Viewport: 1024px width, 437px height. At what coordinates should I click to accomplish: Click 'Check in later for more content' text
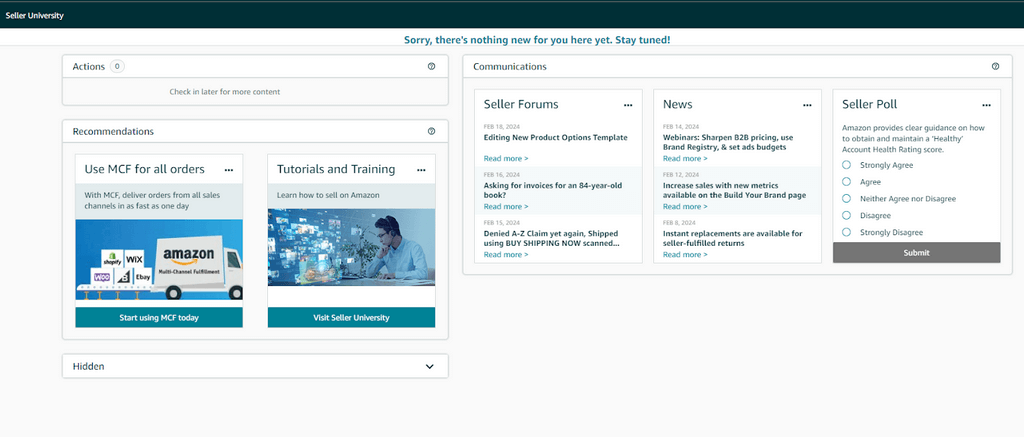point(225,92)
